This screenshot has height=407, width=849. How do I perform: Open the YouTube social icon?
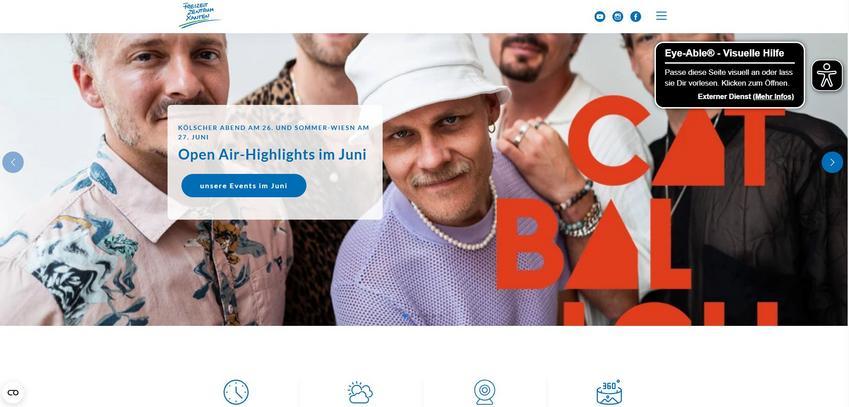pyautogui.click(x=599, y=16)
